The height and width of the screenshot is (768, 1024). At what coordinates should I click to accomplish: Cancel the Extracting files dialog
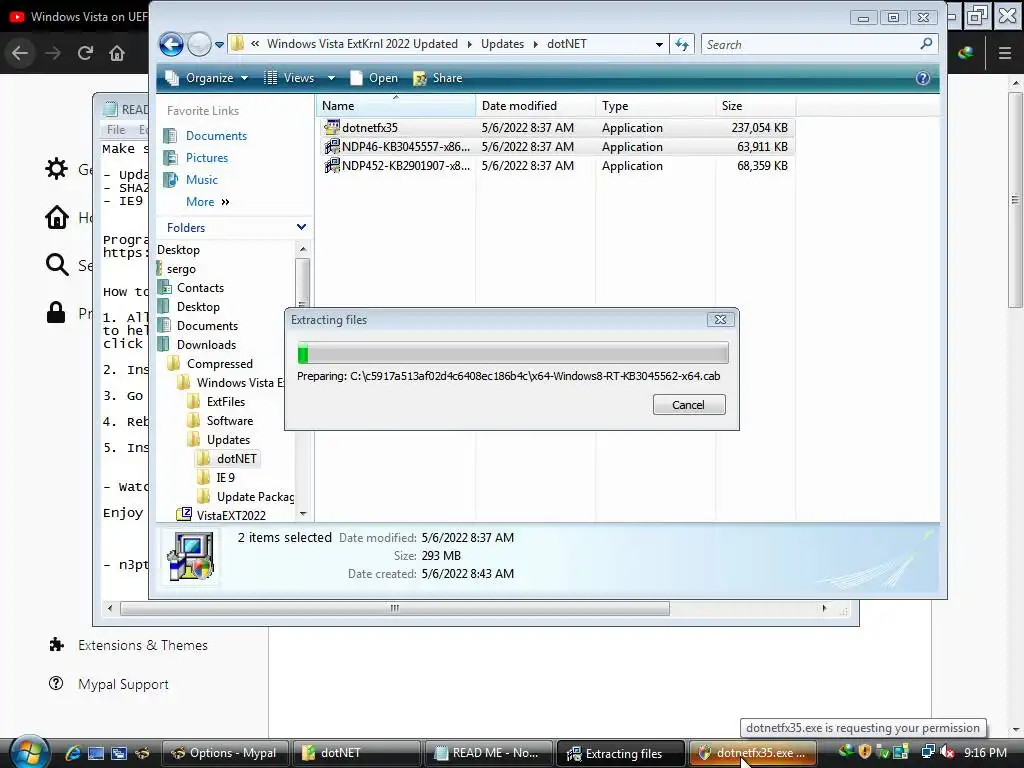(689, 405)
